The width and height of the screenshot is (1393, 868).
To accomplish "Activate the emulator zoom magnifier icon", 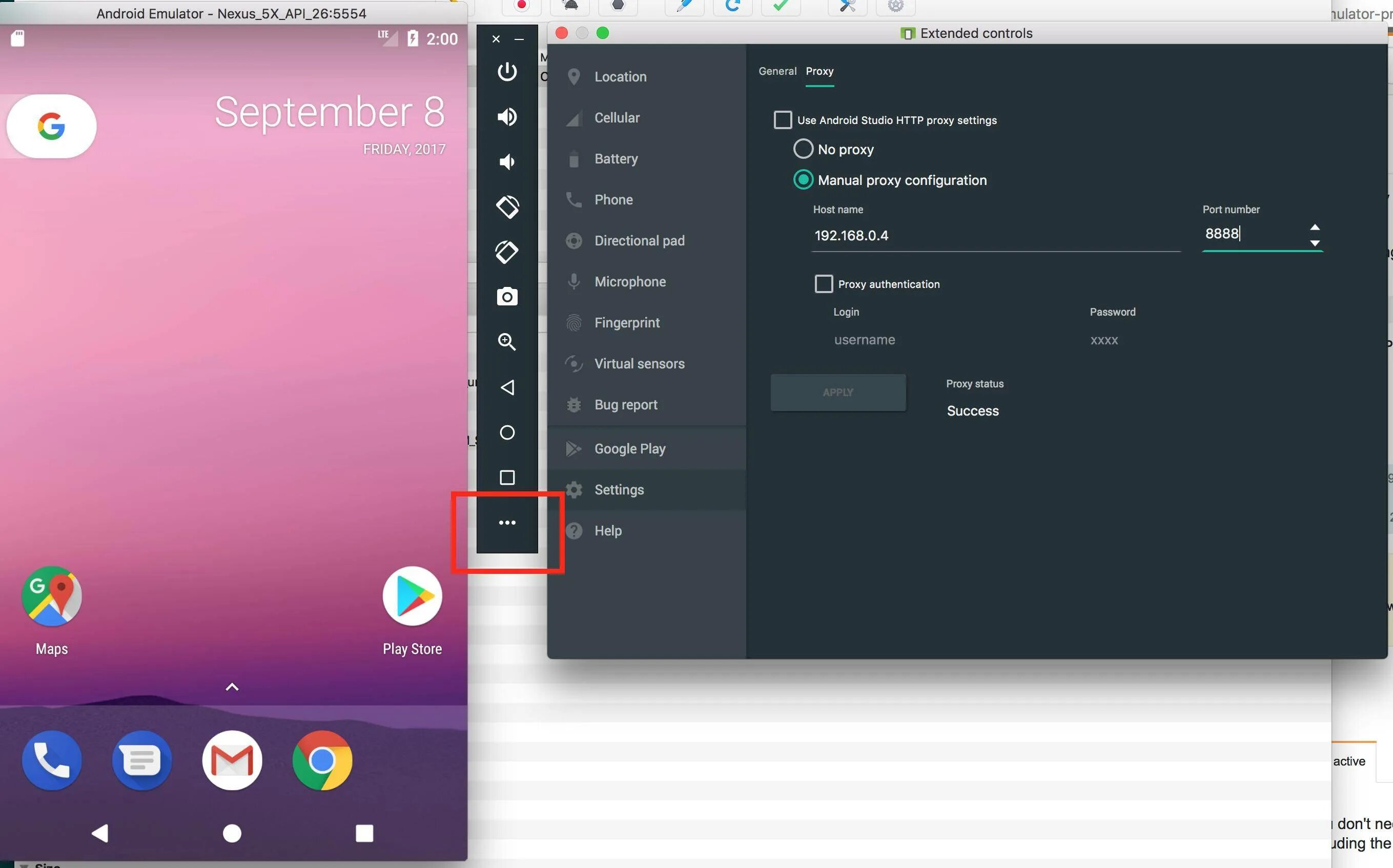I will pos(506,342).
